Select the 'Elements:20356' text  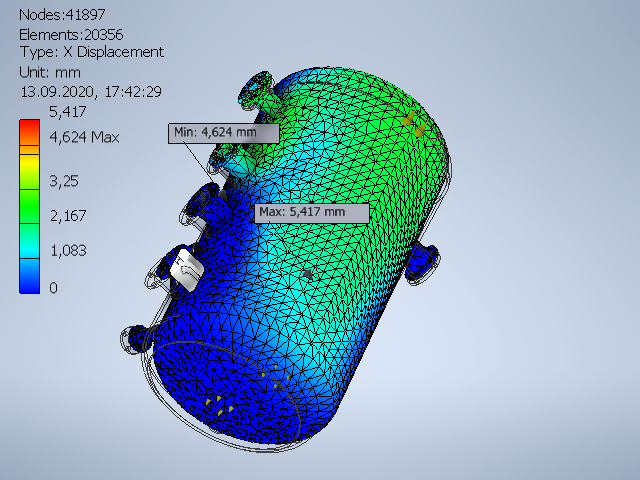click(x=71, y=35)
